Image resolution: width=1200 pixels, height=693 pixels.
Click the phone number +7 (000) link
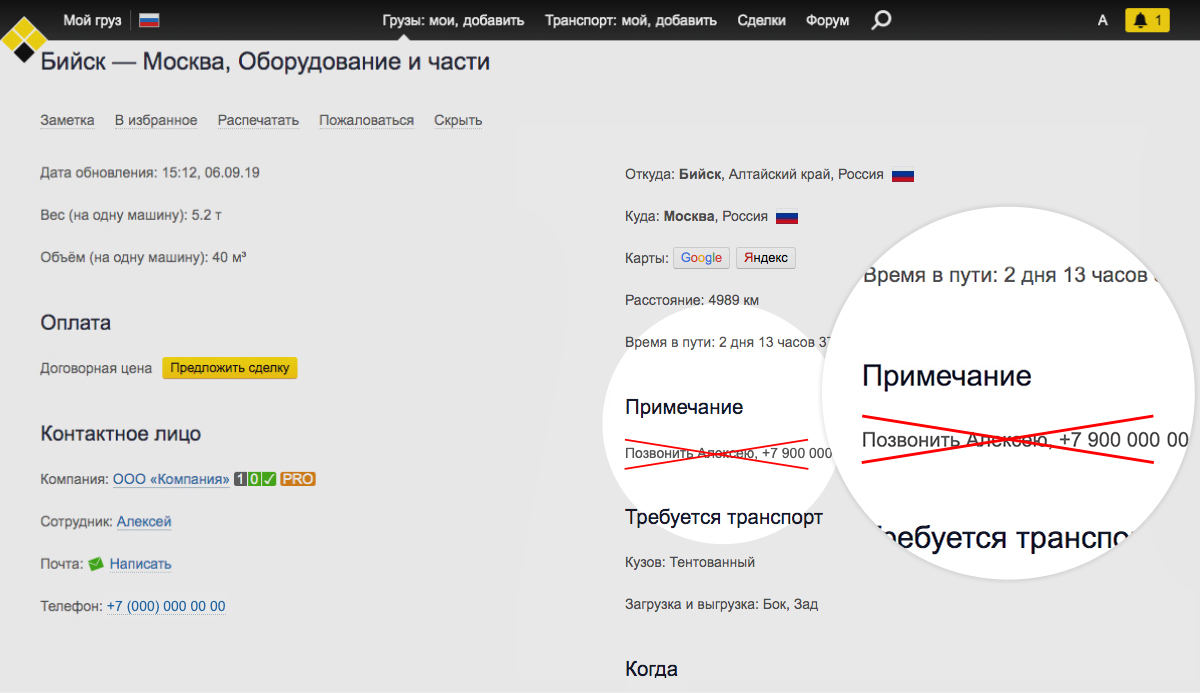(166, 606)
